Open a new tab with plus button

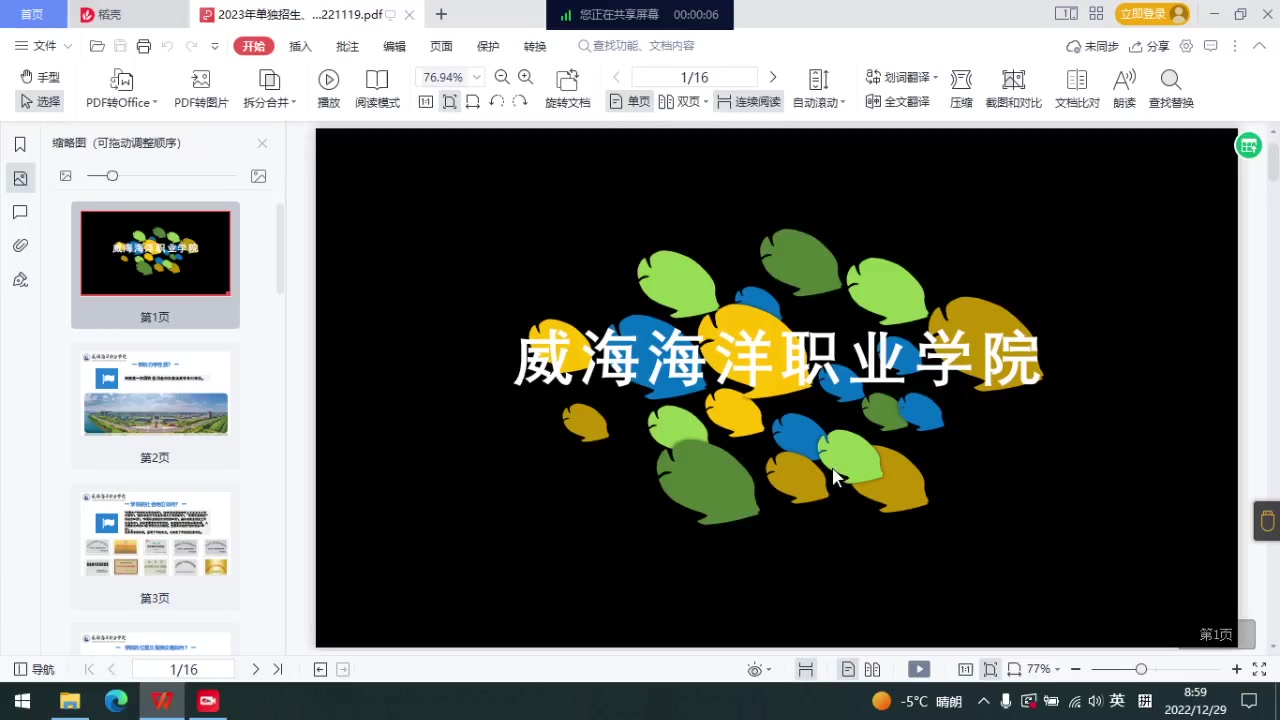[441, 14]
